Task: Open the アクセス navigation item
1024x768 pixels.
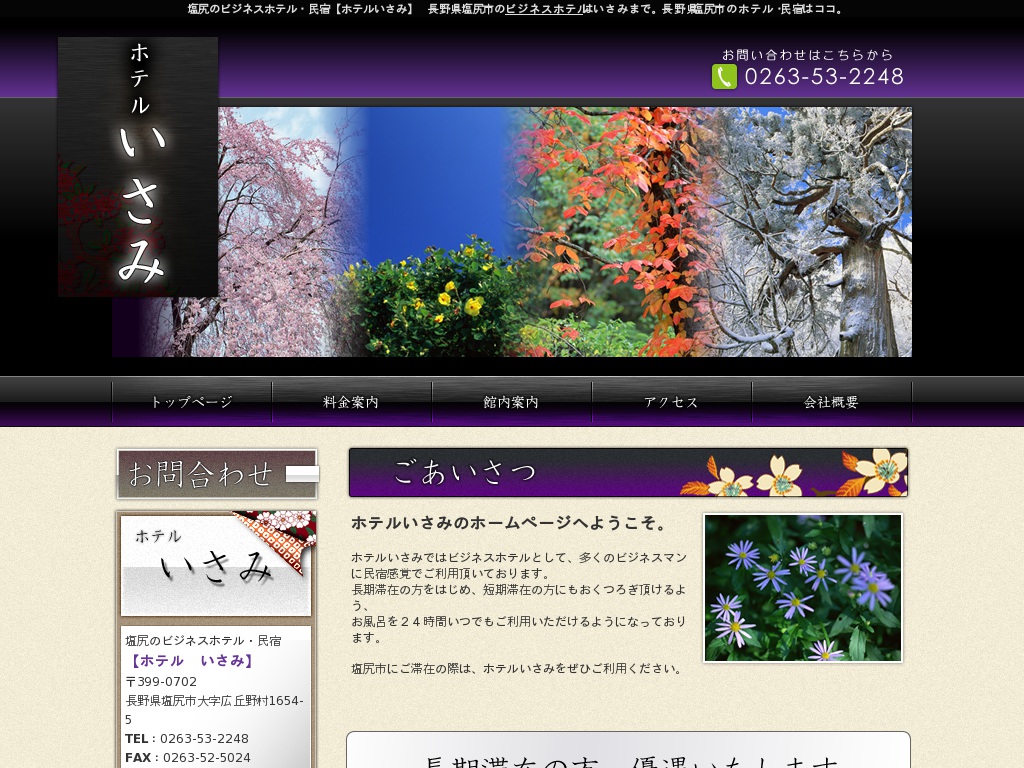Action: pyautogui.click(x=672, y=402)
